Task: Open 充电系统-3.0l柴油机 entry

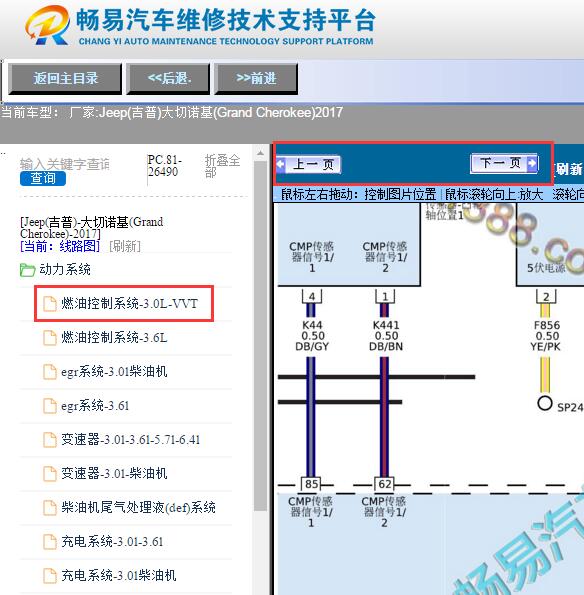Action: coord(119,575)
